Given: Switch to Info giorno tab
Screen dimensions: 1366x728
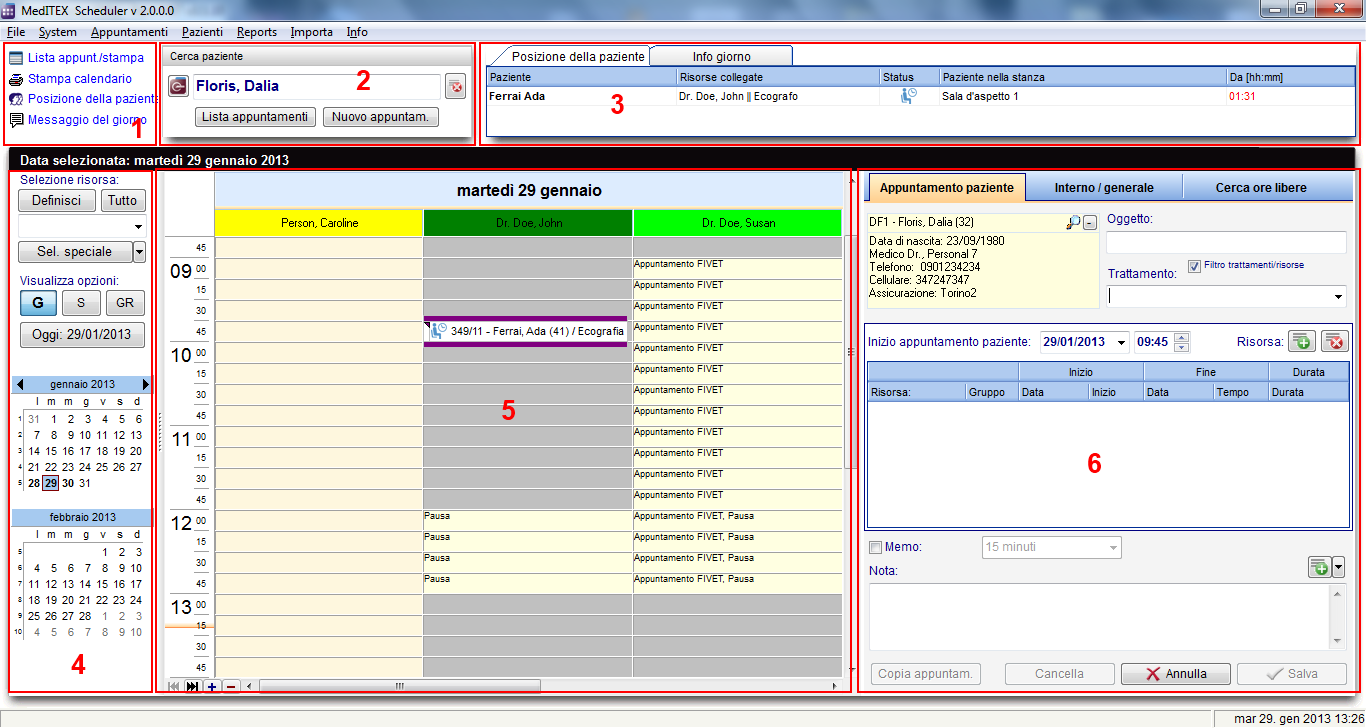Looking at the screenshot, I should click(x=722, y=56).
